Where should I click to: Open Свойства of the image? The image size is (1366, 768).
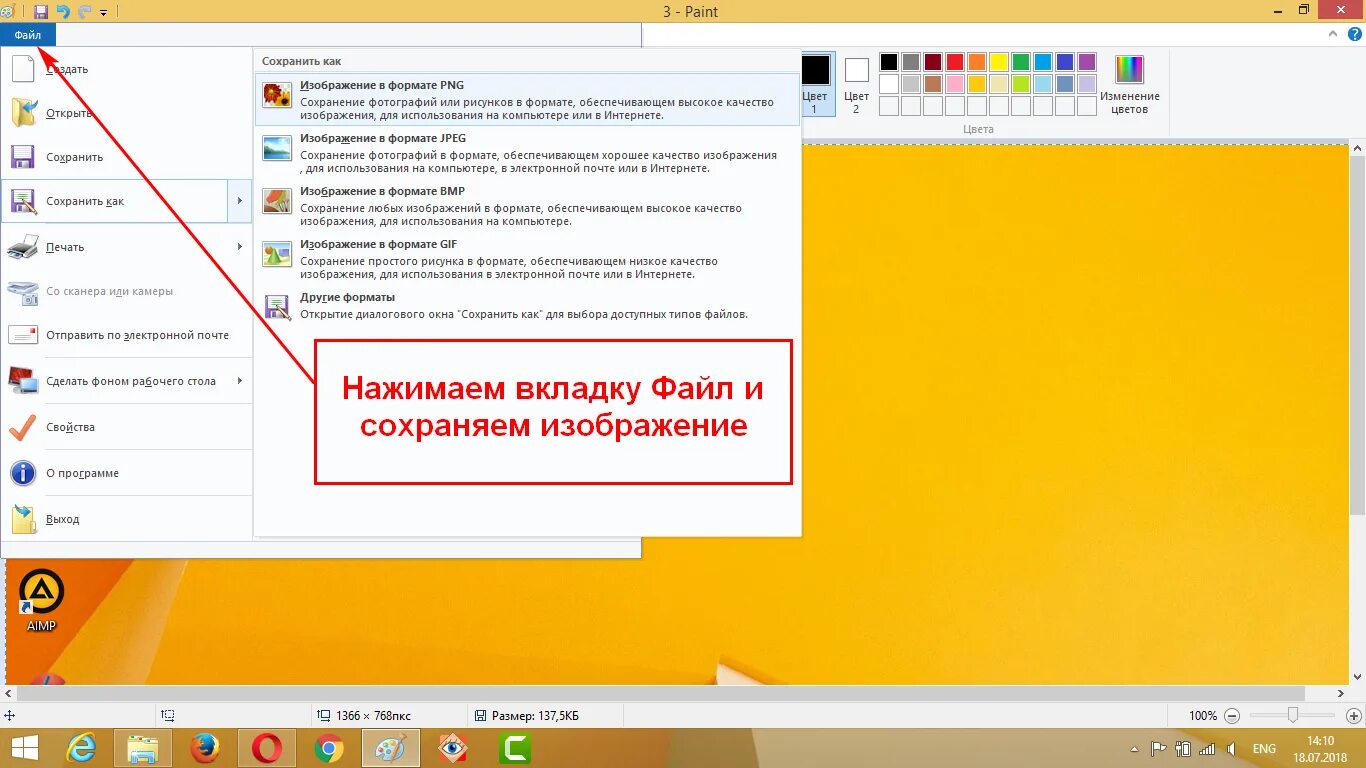pos(126,427)
